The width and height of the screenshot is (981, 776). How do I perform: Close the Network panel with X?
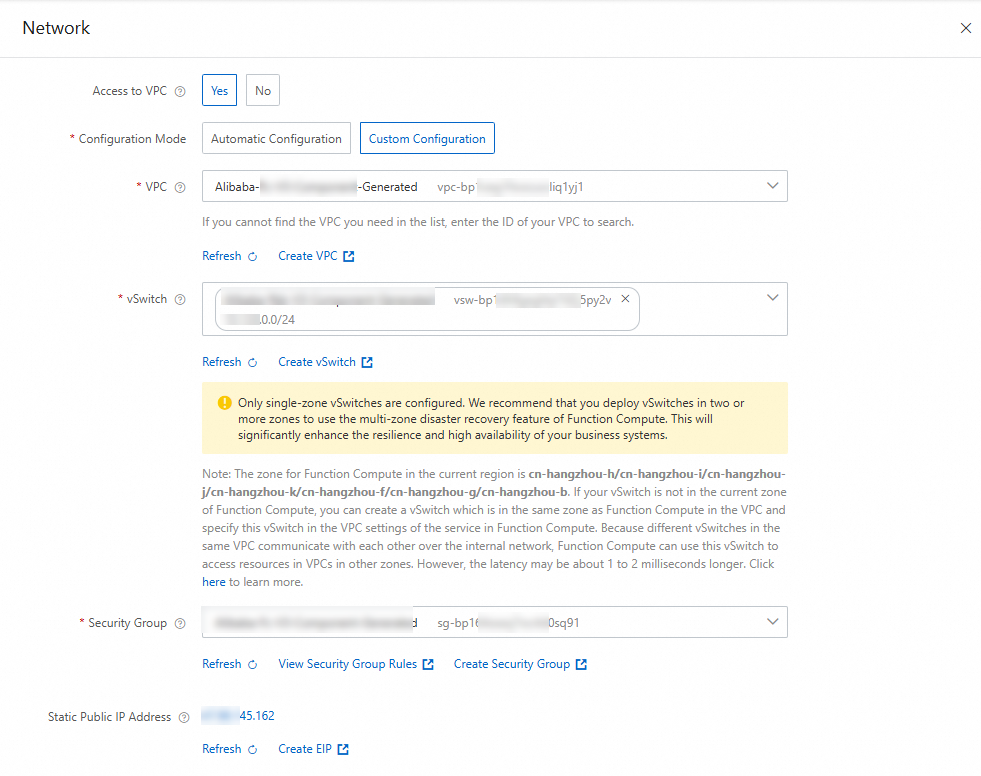pyautogui.click(x=965, y=28)
